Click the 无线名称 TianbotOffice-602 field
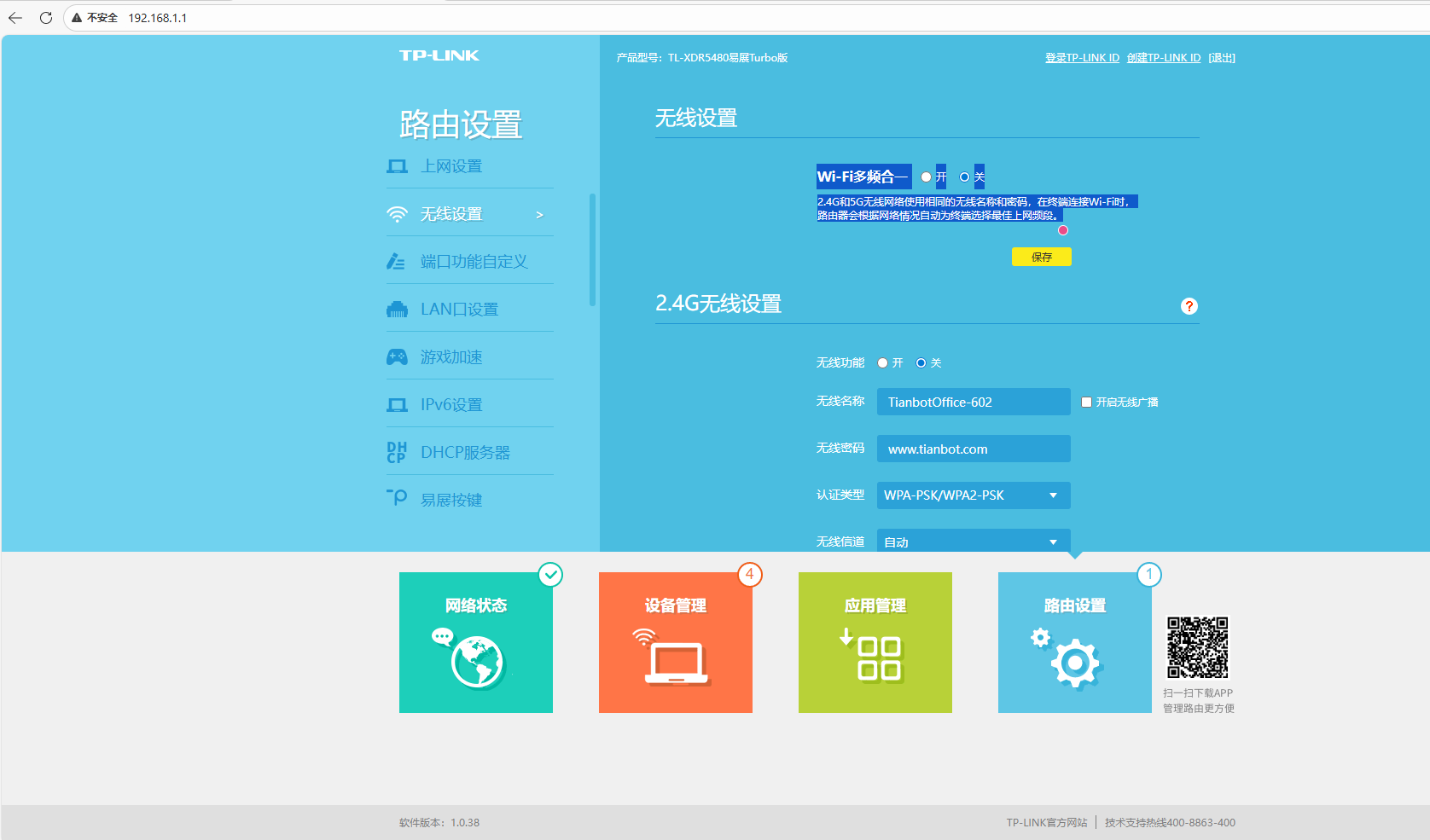Image resolution: width=1430 pixels, height=840 pixels. click(x=973, y=403)
